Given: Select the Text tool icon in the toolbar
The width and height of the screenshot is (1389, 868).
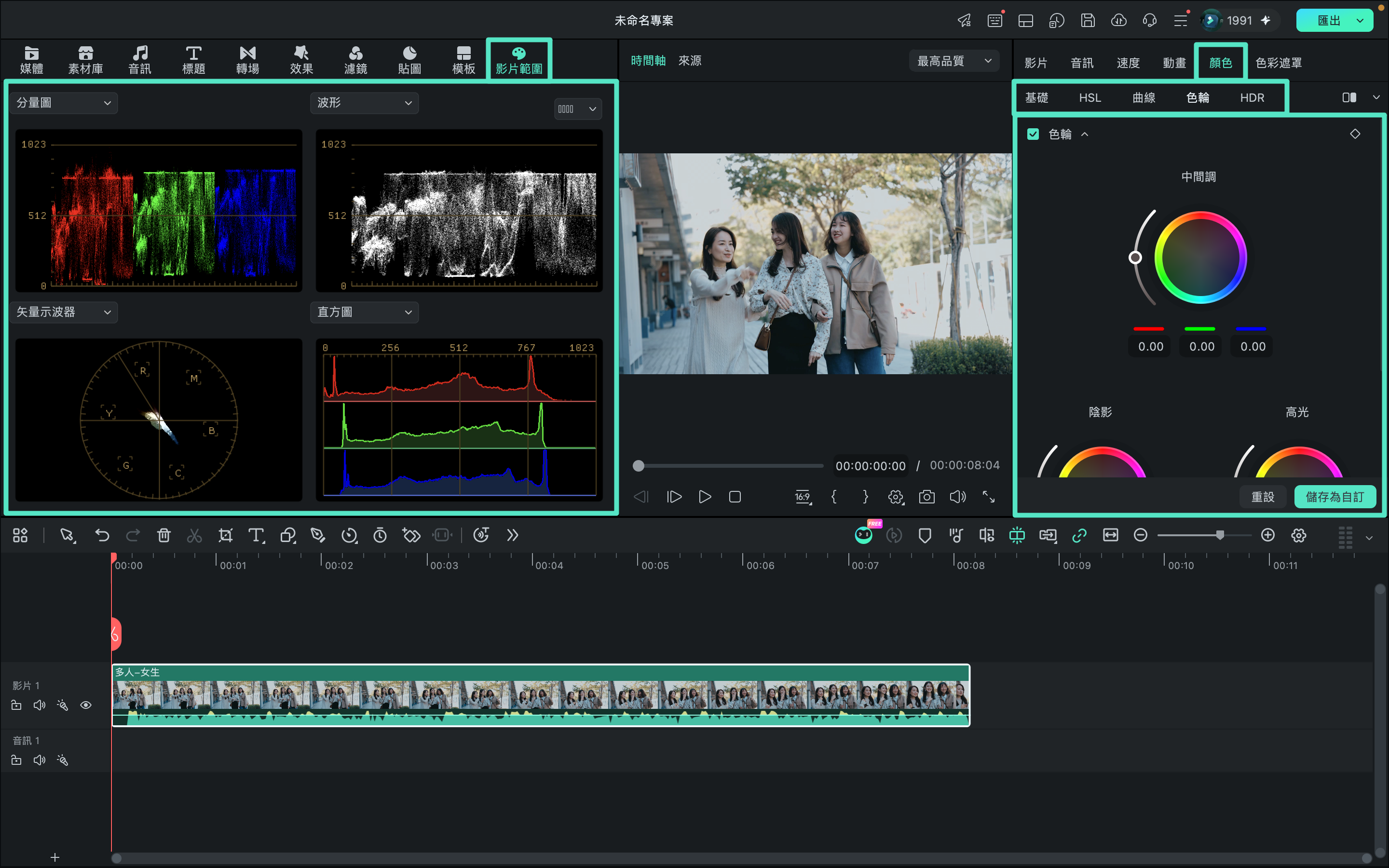Looking at the screenshot, I should click(256, 536).
